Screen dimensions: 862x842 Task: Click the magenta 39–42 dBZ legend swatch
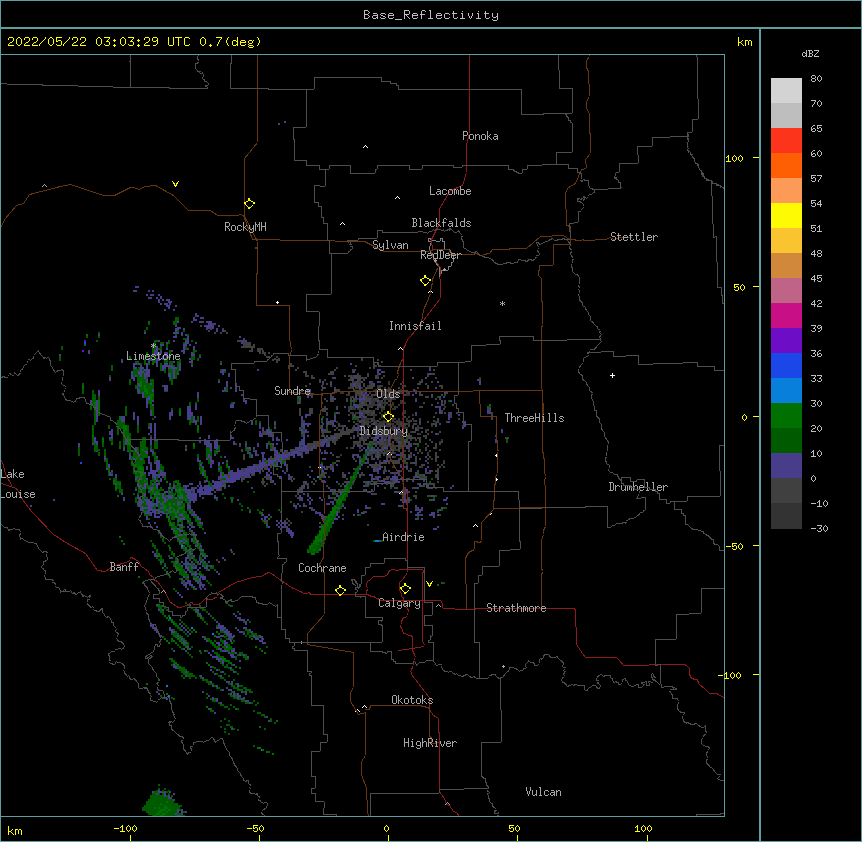pyautogui.click(x=786, y=315)
